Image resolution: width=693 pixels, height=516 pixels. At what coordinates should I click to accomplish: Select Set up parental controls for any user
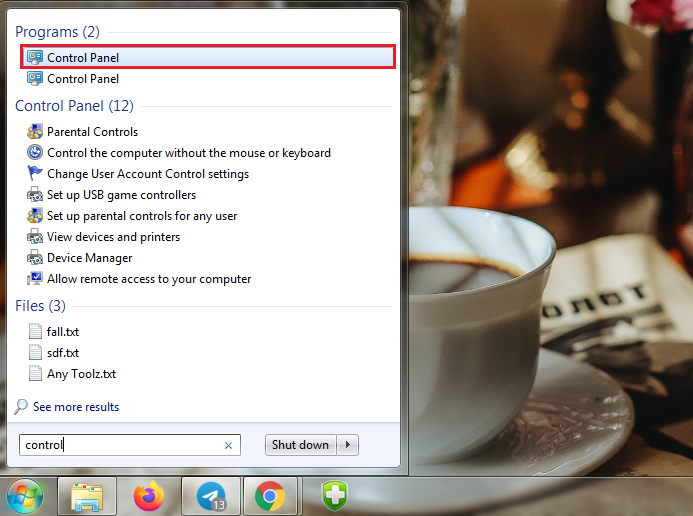pyautogui.click(x=141, y=216)
